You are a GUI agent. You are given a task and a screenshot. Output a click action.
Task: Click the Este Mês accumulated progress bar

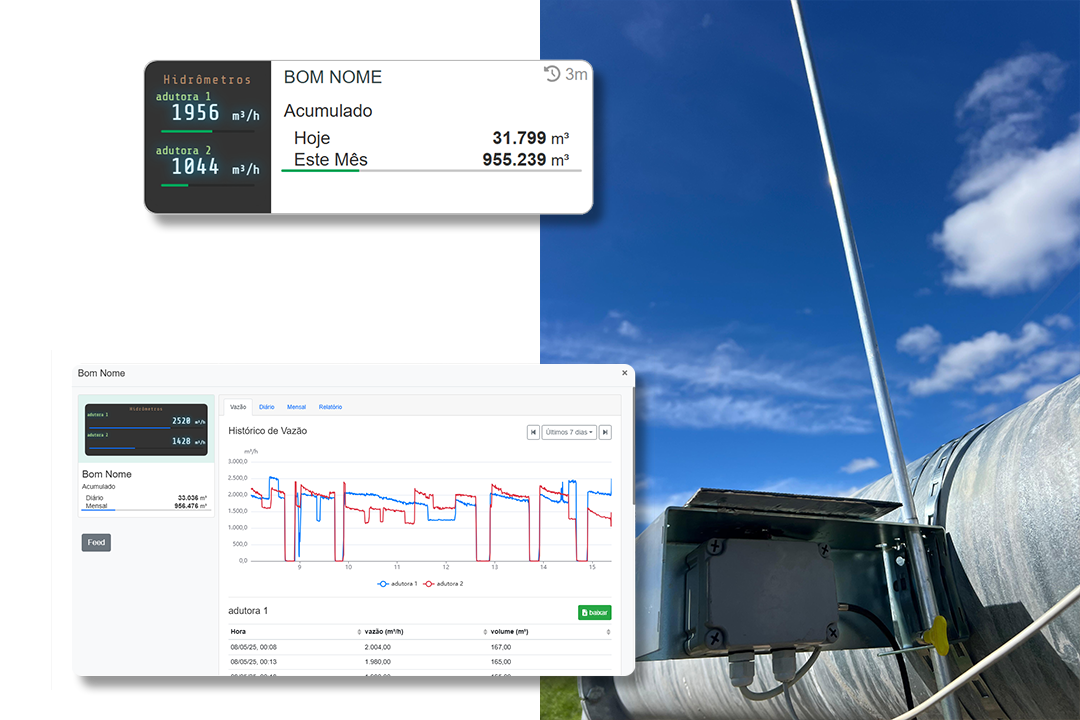pos(431,170)
